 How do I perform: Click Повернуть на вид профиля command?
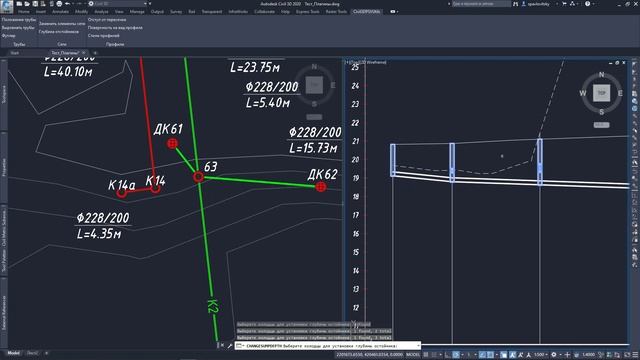coord(115,28)
